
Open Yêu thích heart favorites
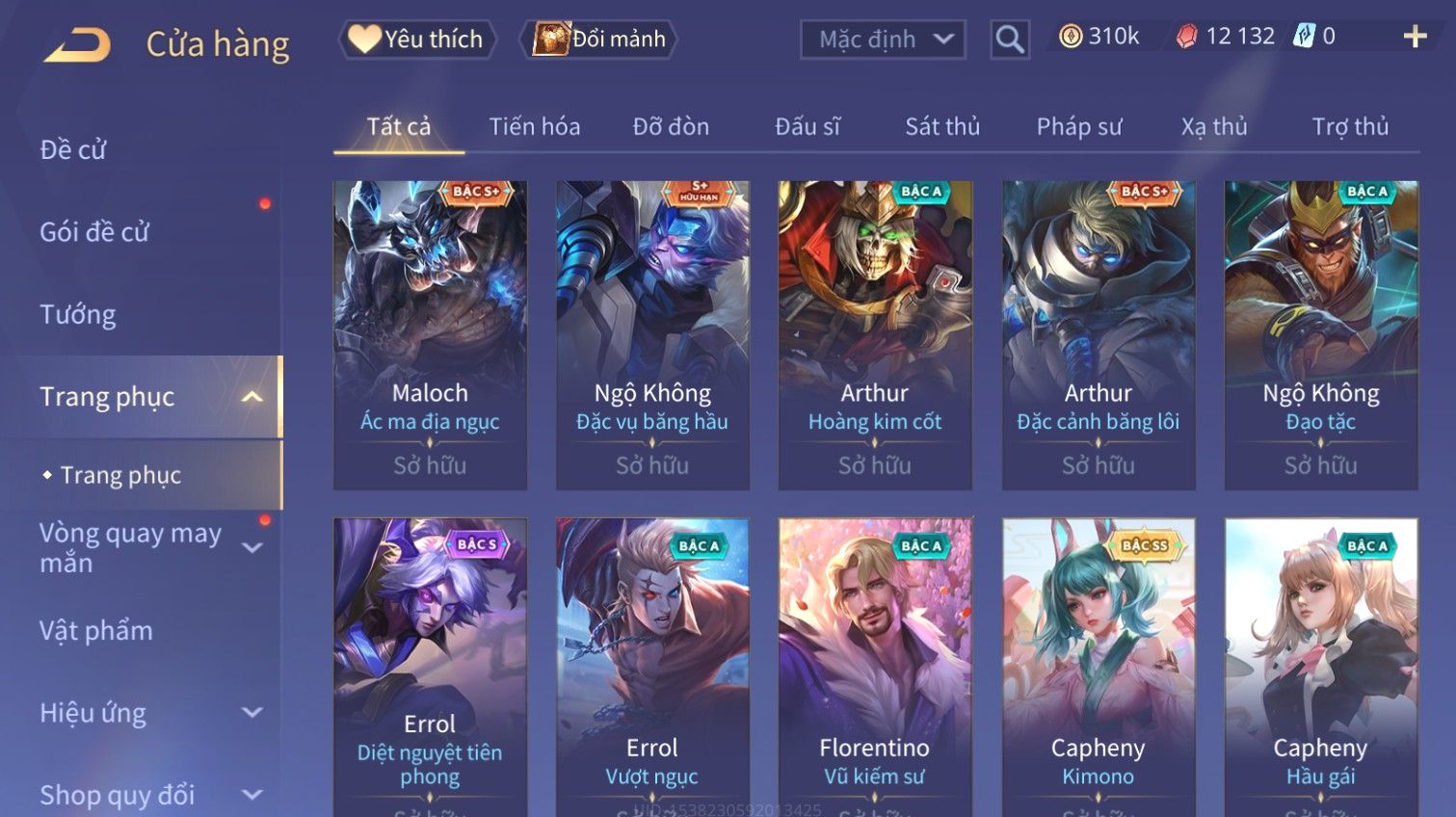[x=364, y=39]
